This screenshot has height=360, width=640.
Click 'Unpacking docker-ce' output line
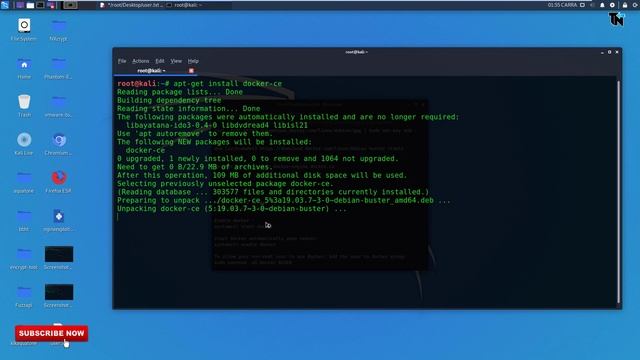[232, 209]
